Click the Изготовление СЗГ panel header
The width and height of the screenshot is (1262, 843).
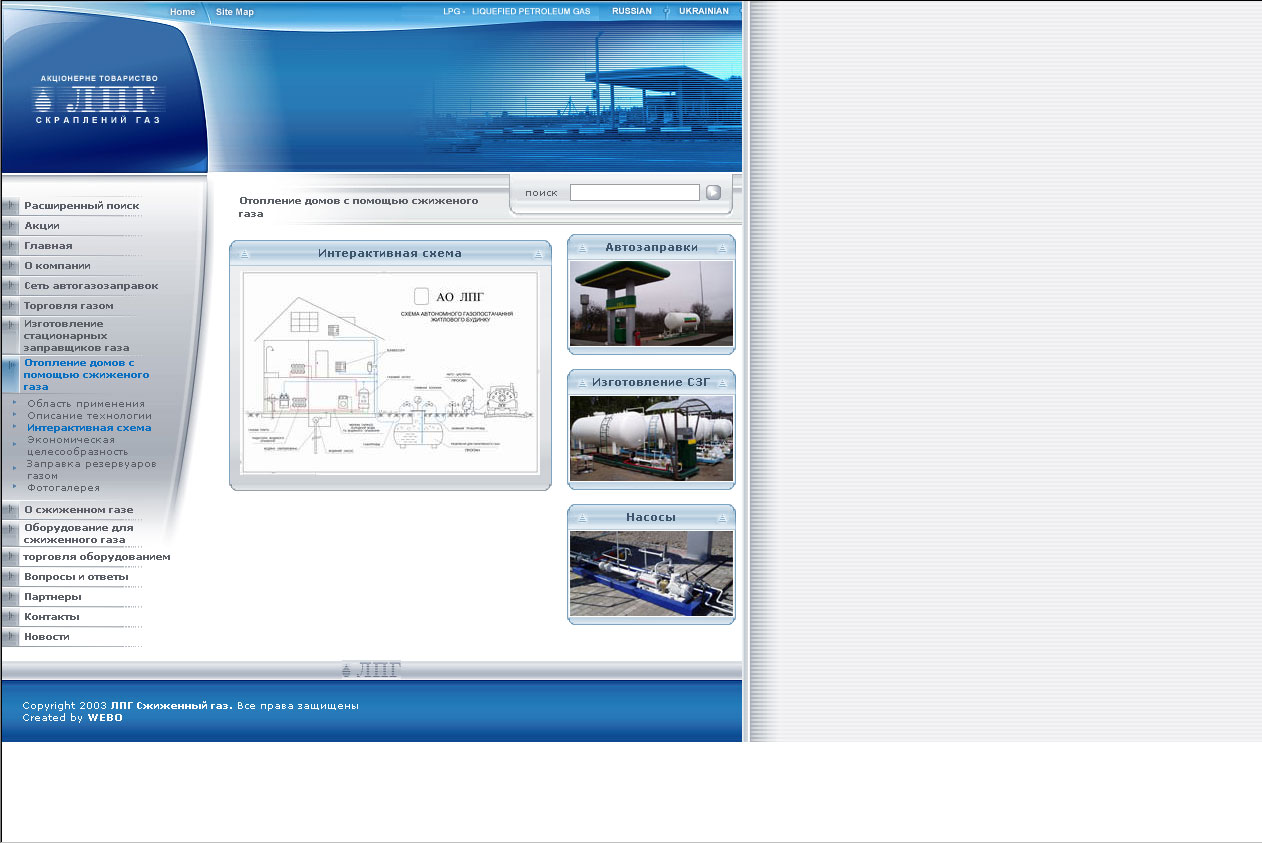coord(651,382)
